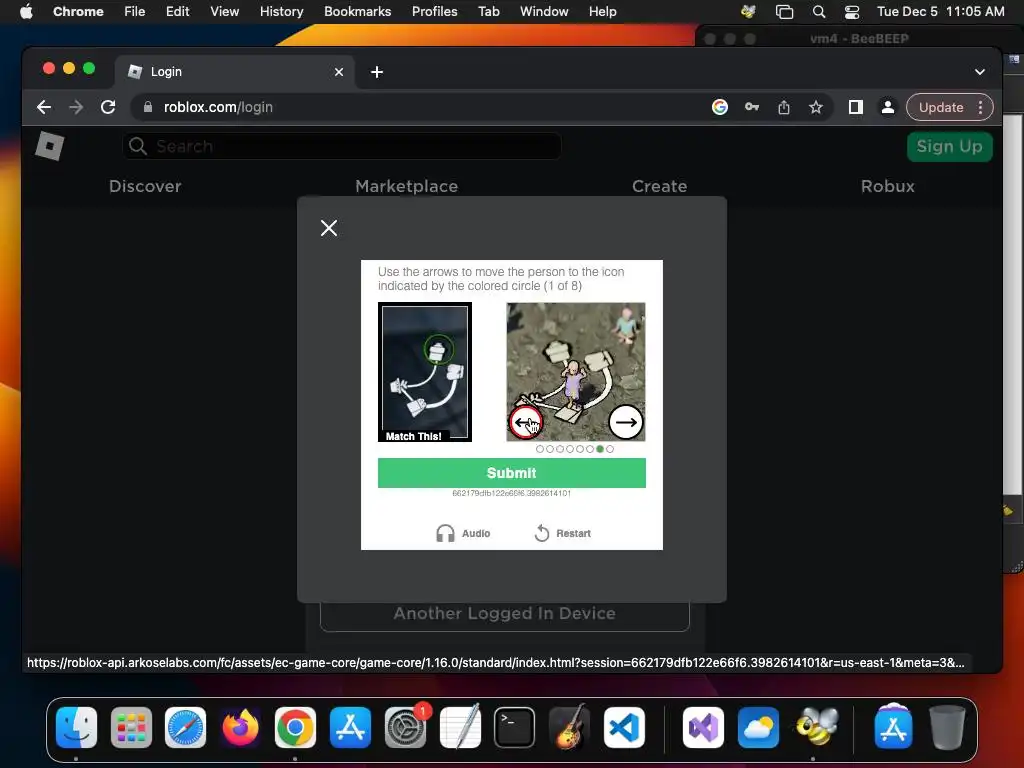Open the Marketplace page
1024x768 pixels.
click(406, 186)
